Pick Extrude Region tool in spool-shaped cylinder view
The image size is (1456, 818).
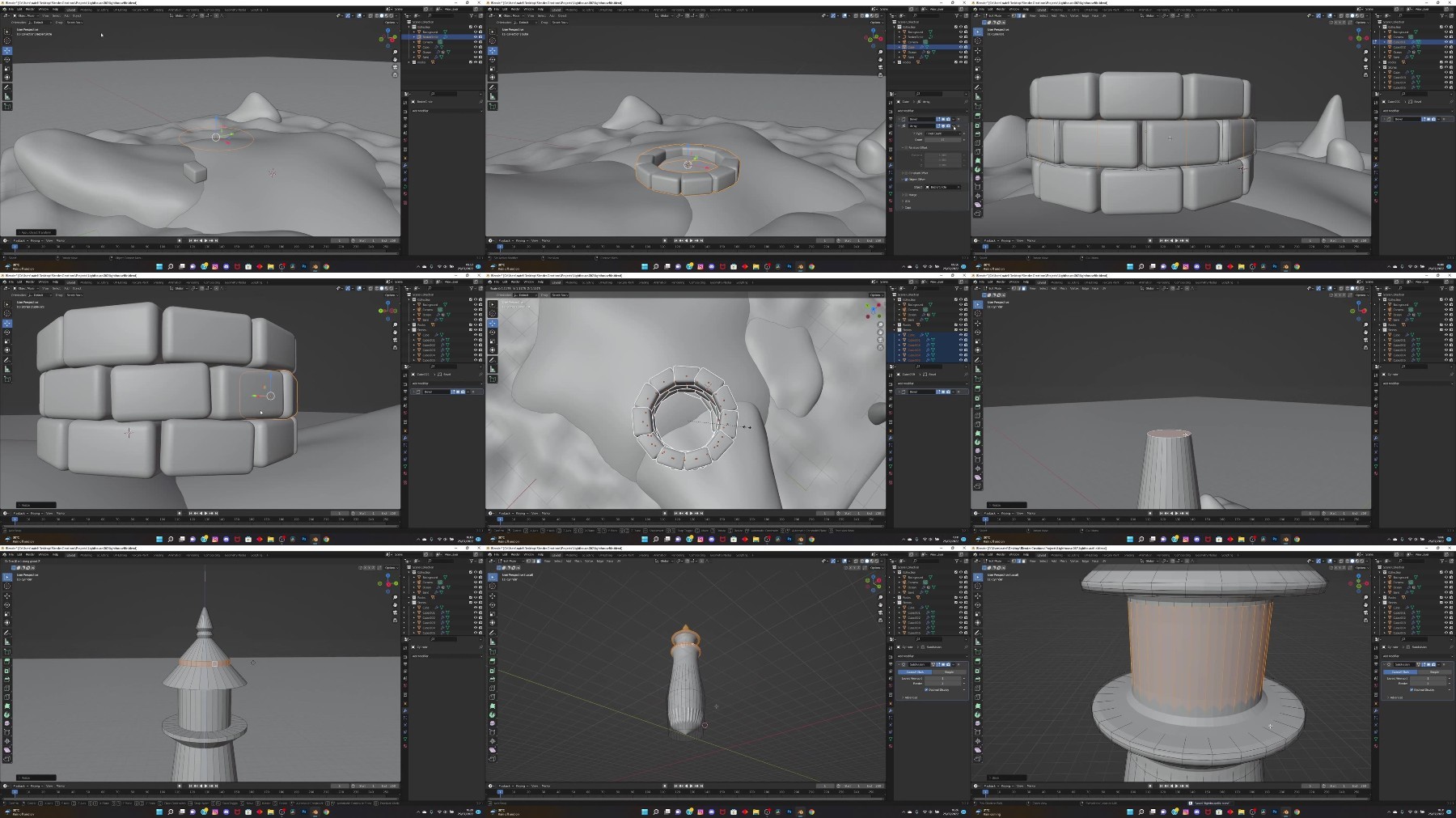click(978, 661)
